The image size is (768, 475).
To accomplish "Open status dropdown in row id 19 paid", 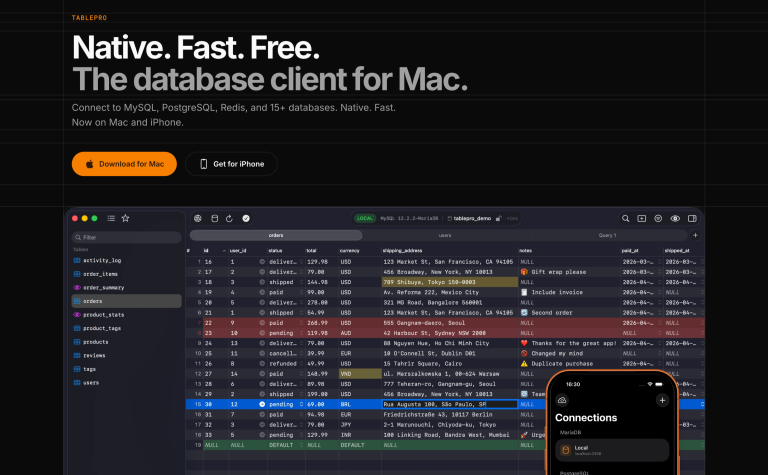I will (x=301, y=292).
